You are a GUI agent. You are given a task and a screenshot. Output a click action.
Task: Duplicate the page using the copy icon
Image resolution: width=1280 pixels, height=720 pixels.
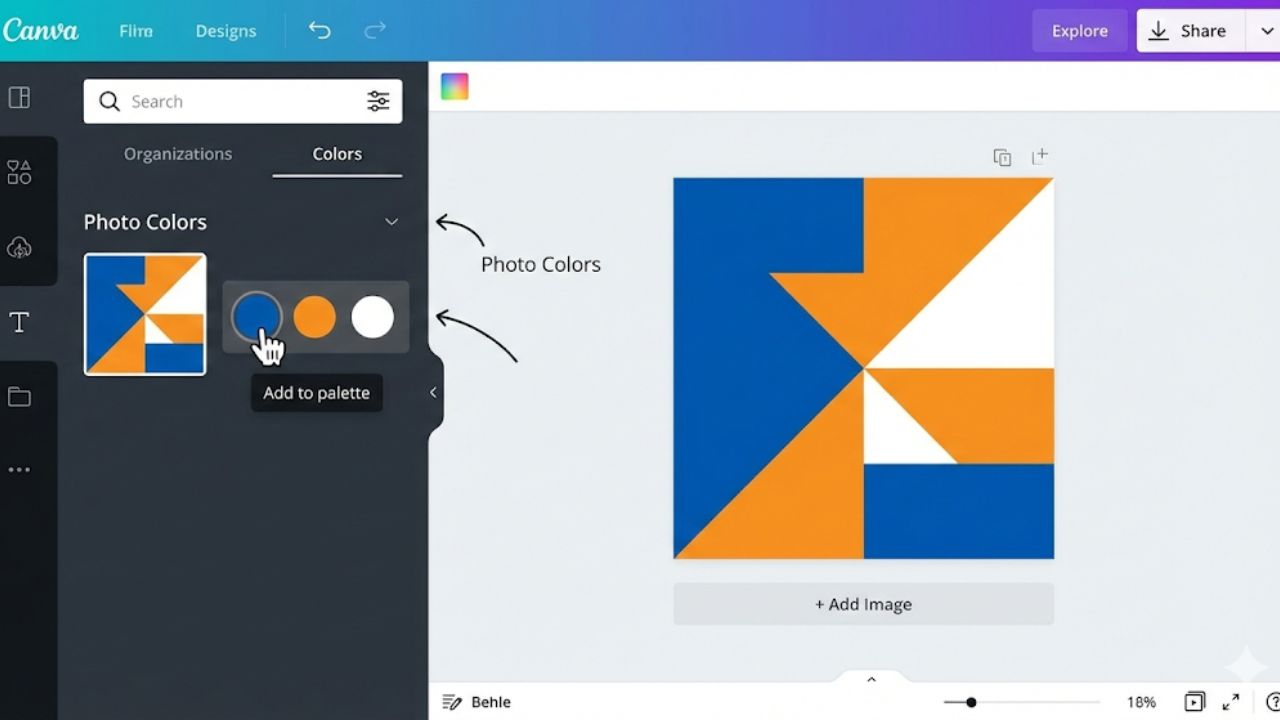[1002, 157]
